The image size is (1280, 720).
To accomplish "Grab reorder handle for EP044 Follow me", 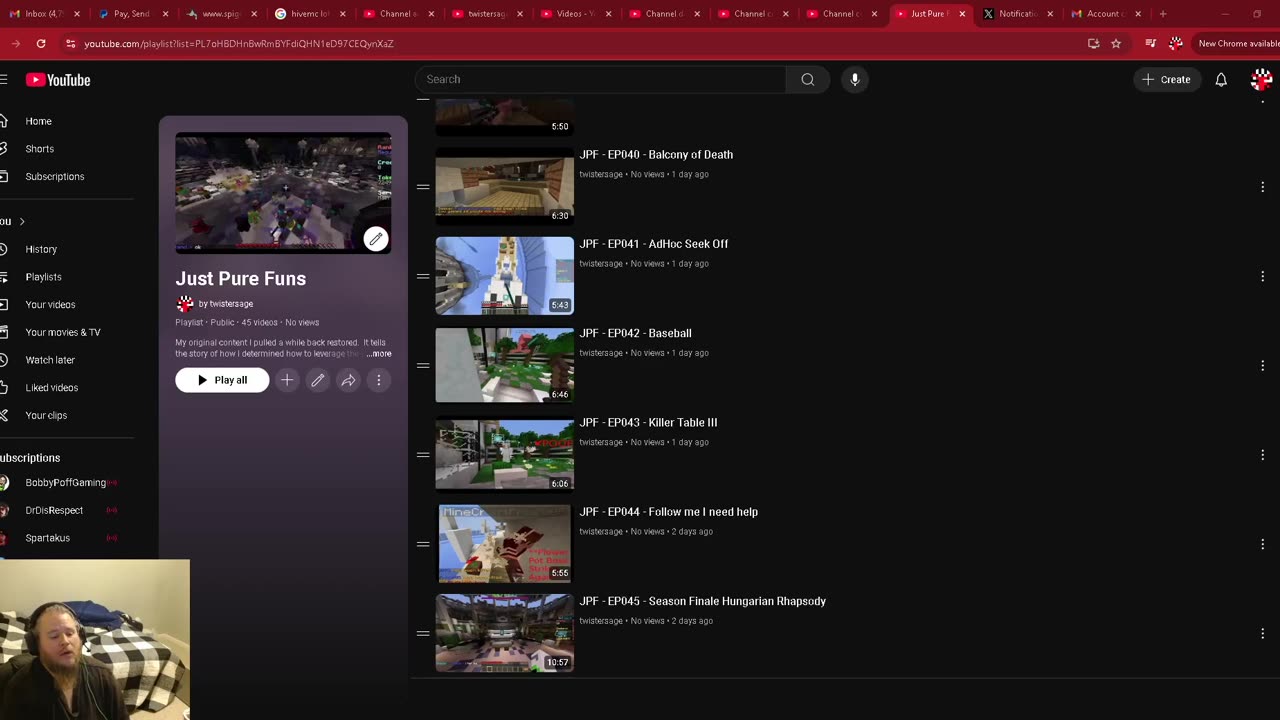I will [x=423, y=544].
